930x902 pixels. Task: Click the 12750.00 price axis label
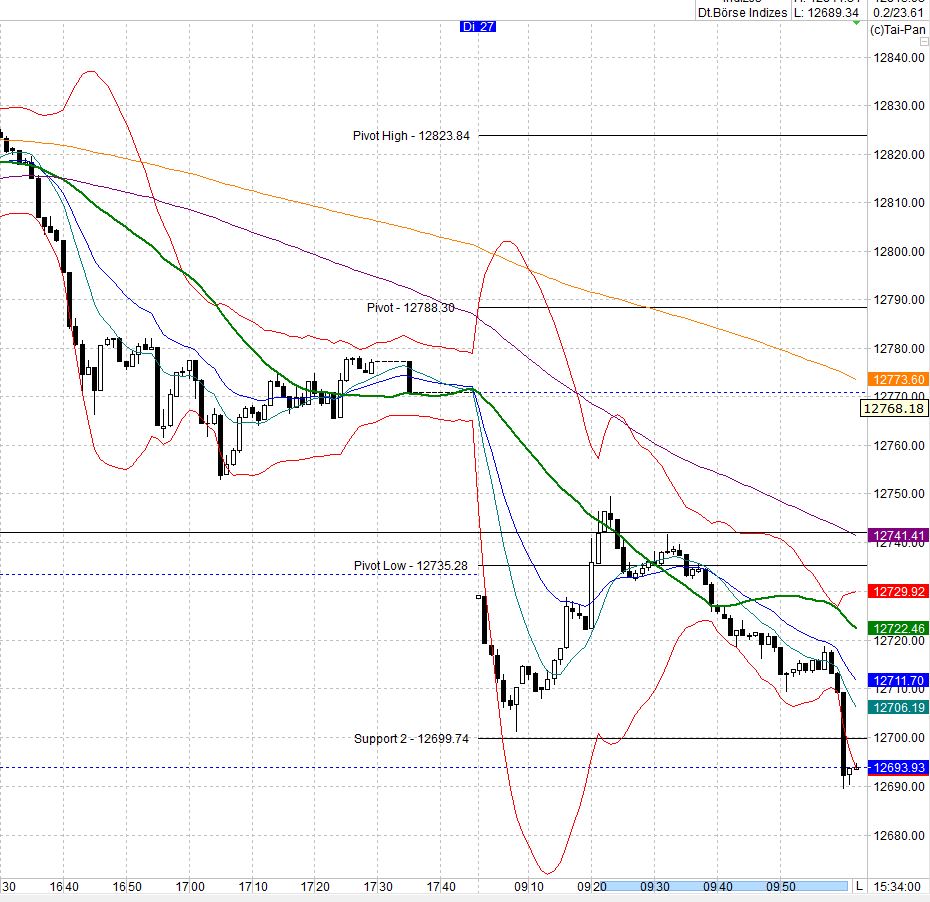coord(899,493)
